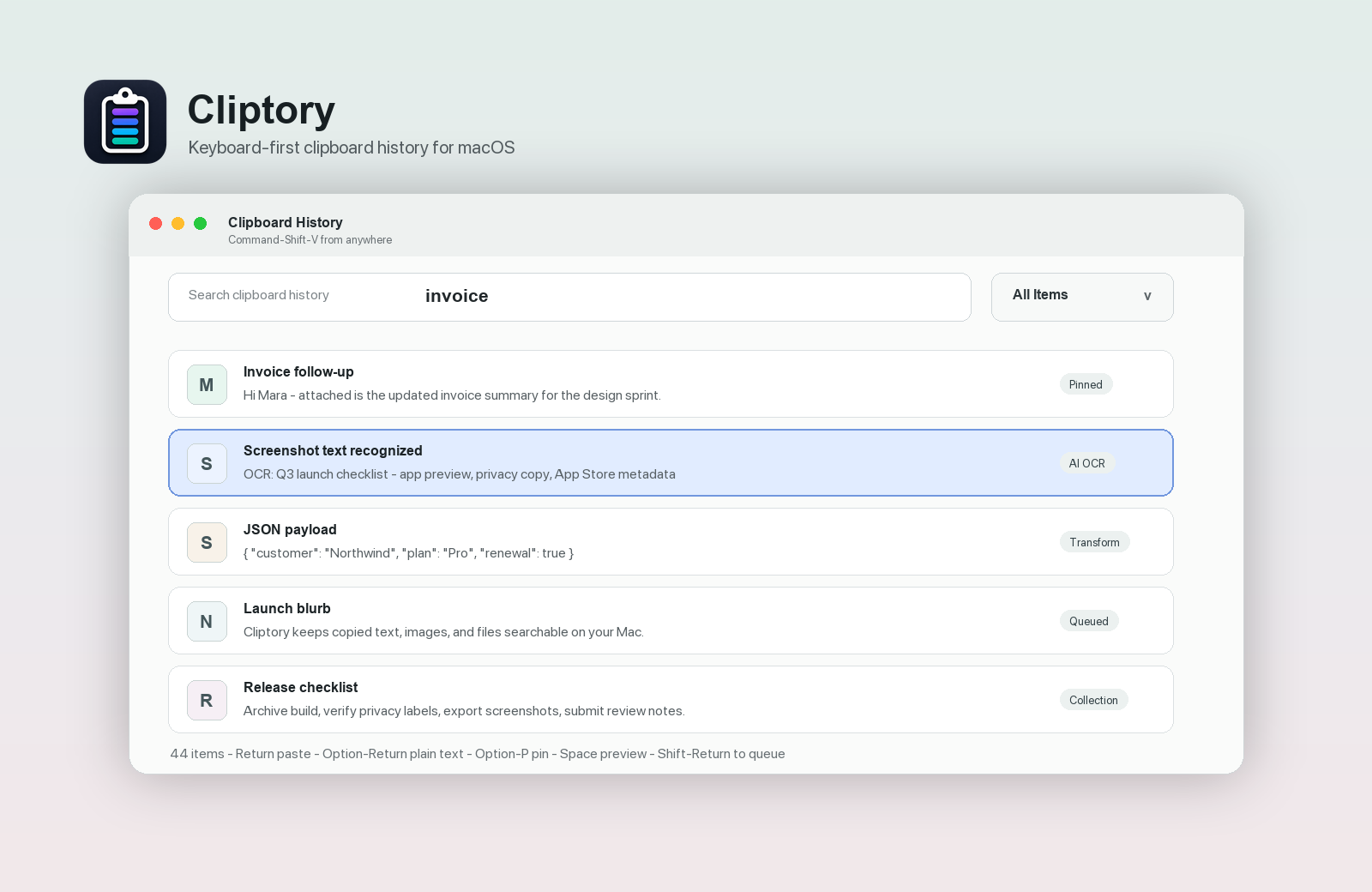Click the Cliptory clipboard app icon
The image size is (1372, 892).
125,122
